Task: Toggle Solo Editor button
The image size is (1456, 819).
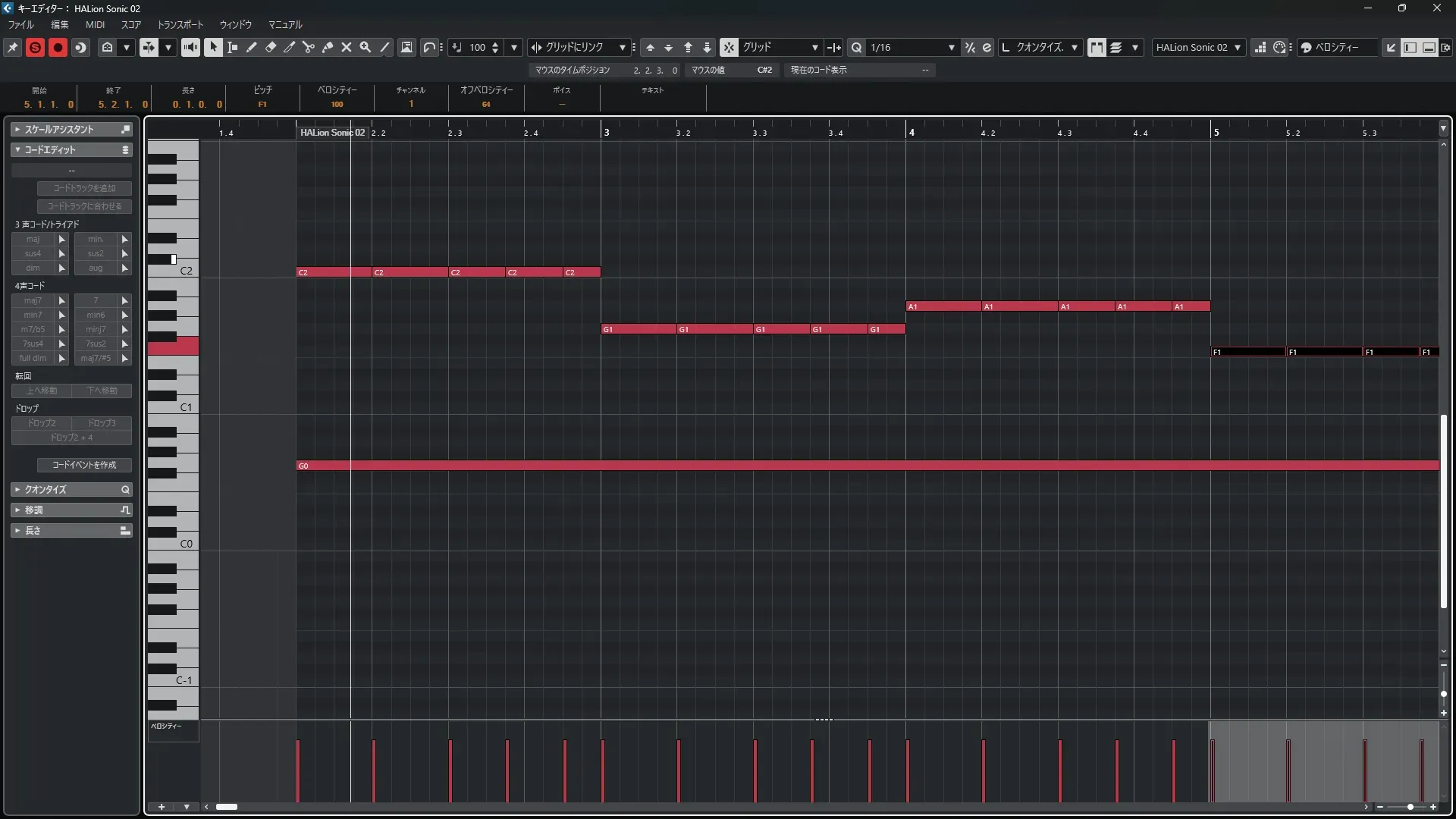Action: (35, 47)
